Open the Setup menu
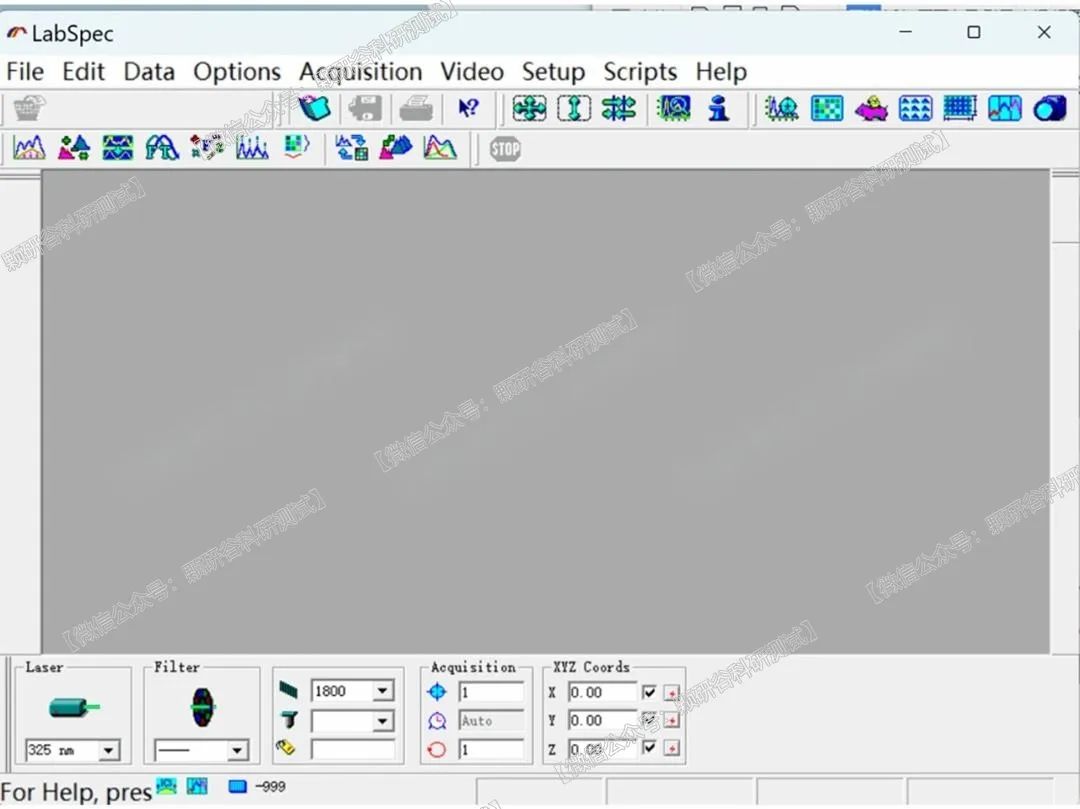The height and width of the screenshot is (809, 1080). point(553,71)
